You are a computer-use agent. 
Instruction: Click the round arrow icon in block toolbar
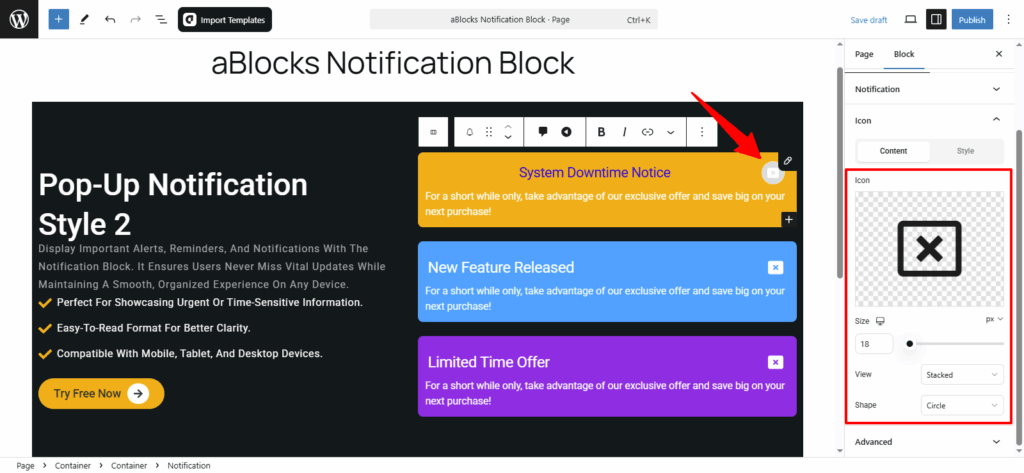pos(566,132)
